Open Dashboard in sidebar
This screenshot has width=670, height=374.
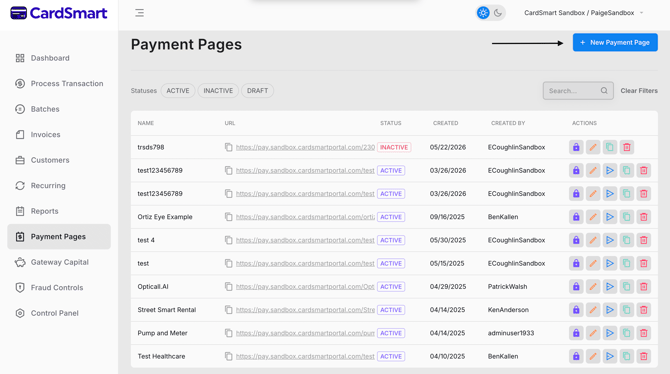59,58
